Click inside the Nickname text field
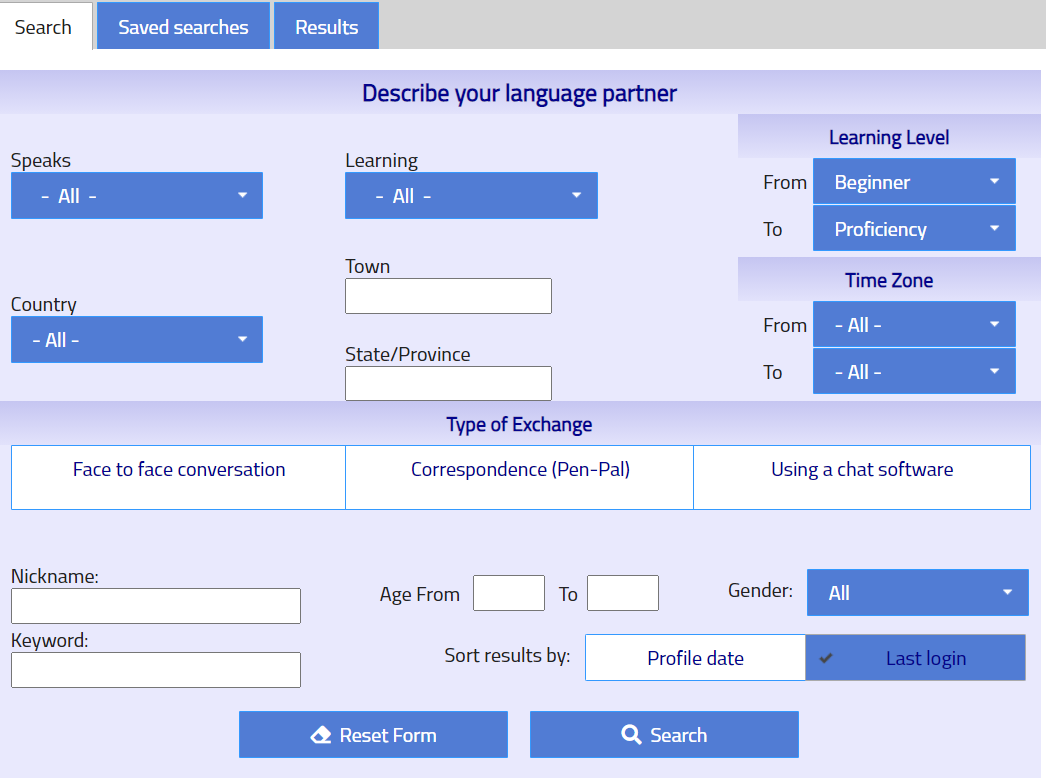Image resolution: width=1046 pixels, height=780 pixels. pyautogui.click(x=155, y=606)
